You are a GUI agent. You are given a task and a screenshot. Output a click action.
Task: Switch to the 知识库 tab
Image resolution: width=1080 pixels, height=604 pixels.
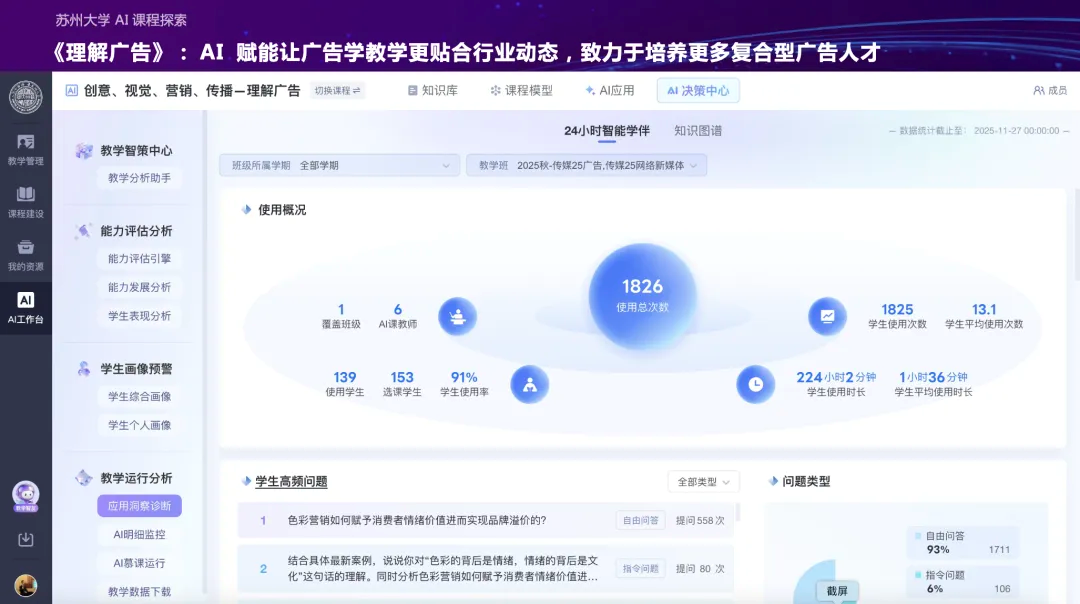(433, 91)
